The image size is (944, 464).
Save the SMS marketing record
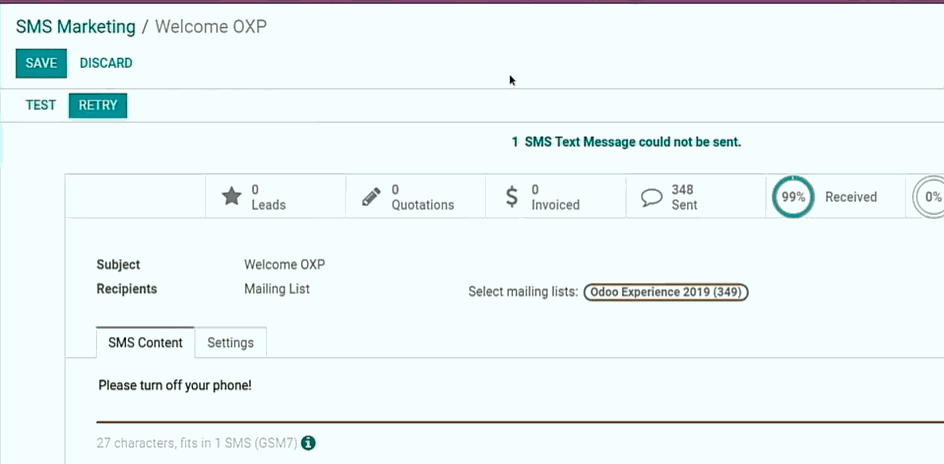pyautogui.click(x=41, y=63)
